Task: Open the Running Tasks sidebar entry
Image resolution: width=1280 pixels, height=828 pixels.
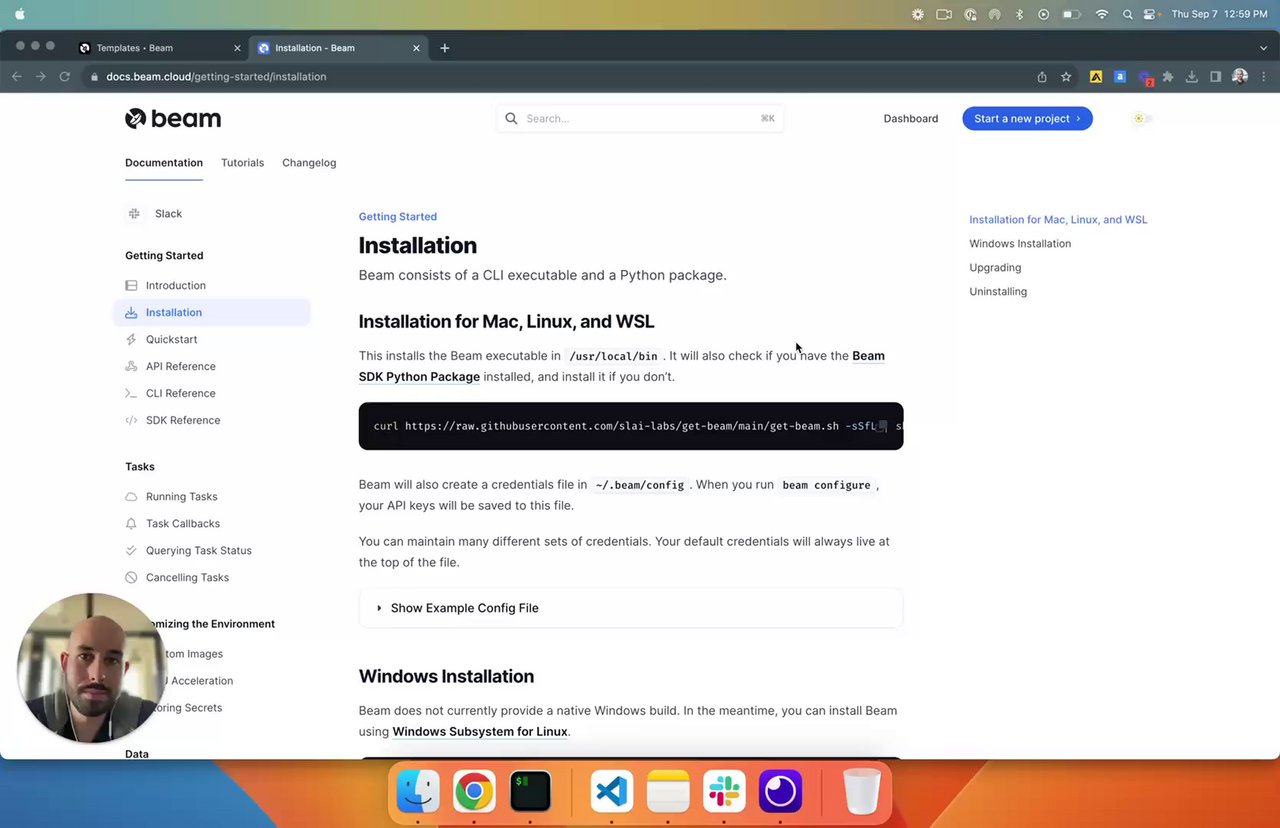Action: tap(181, 496)
